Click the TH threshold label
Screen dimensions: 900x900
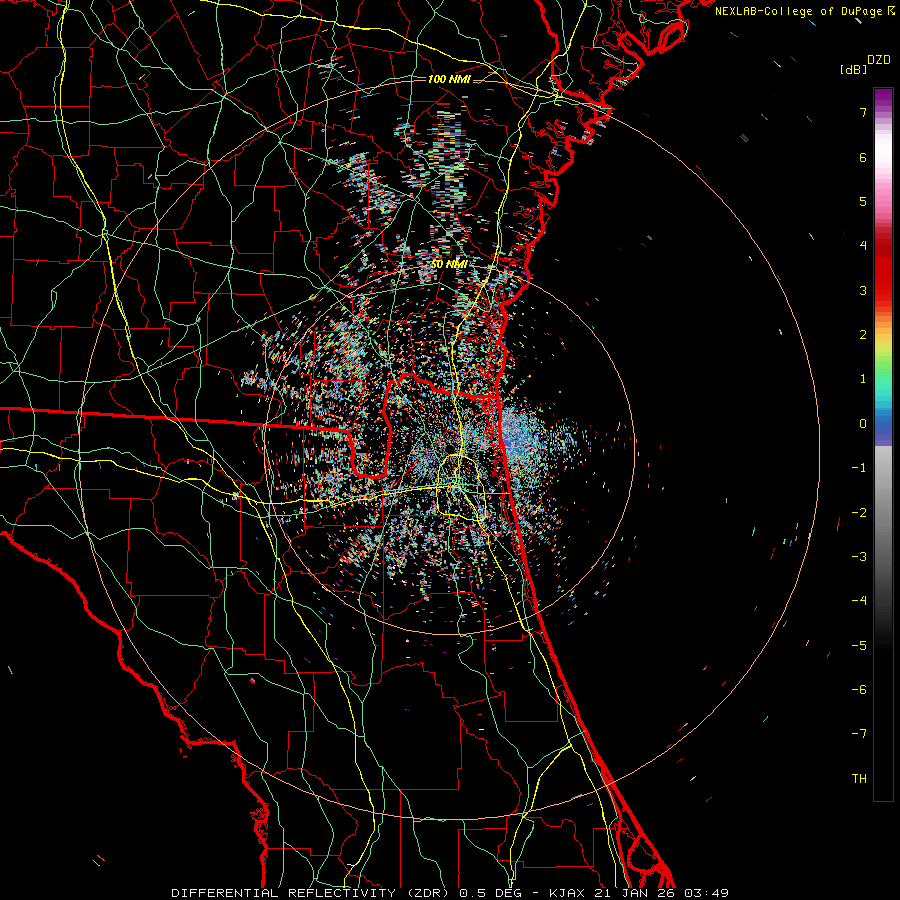tap(859, 779)
